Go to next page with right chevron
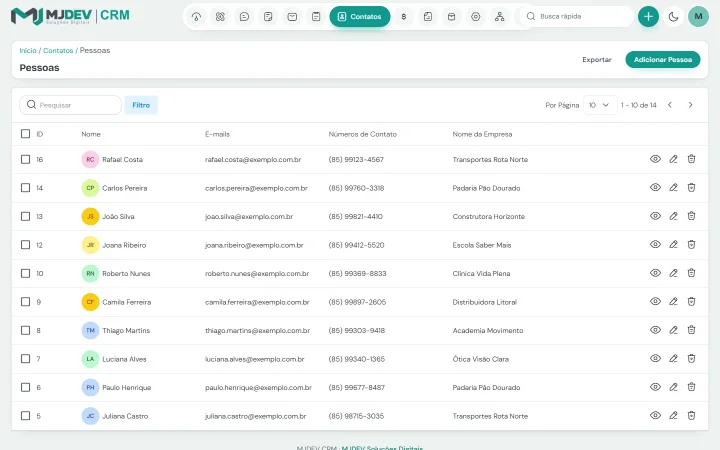The width and height of the screenshot is (720, 450). point(690,105)
